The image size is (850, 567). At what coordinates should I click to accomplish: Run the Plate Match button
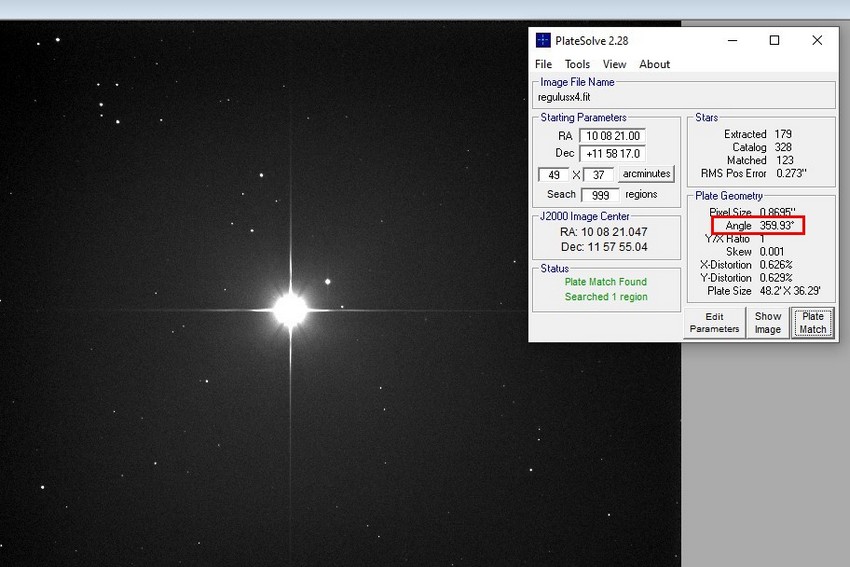812,323
